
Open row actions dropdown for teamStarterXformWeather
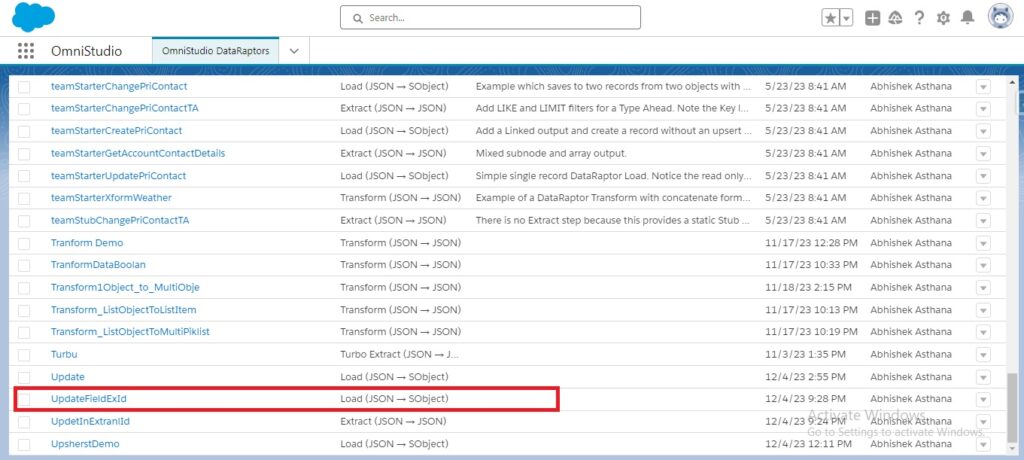[x=984, y=198]
